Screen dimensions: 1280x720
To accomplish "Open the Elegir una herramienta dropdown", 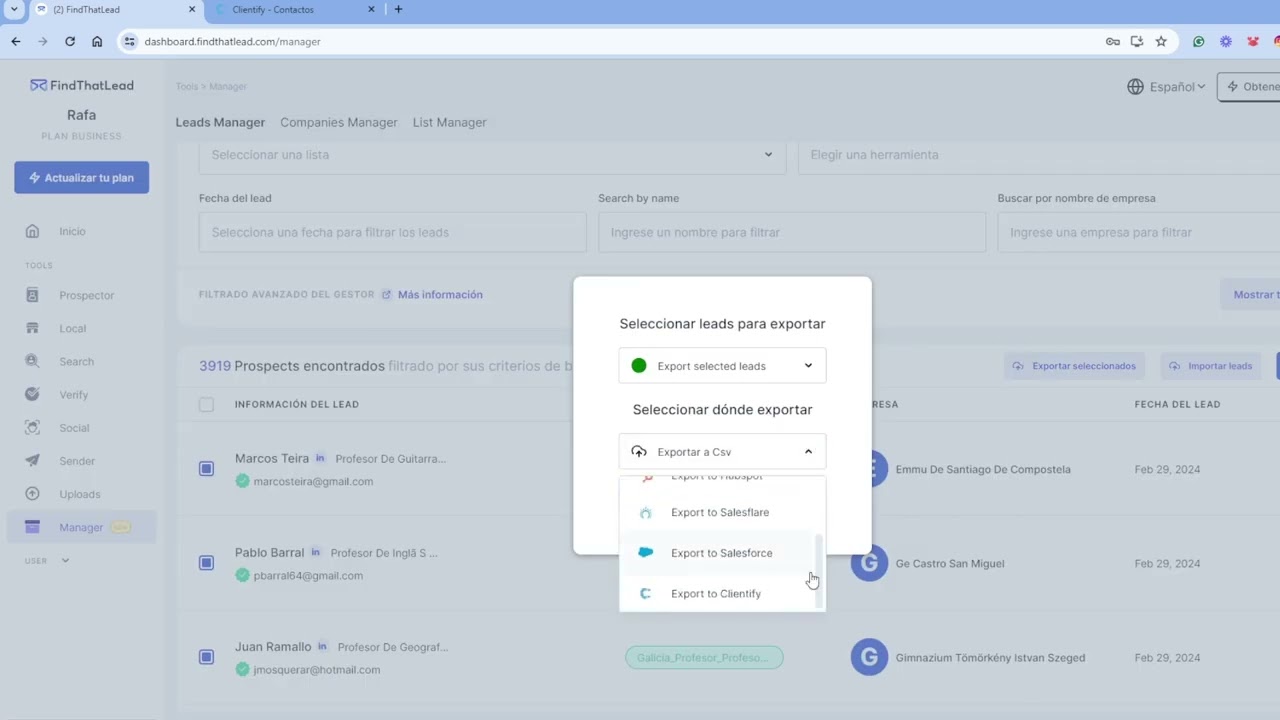I will (1039, 155).
